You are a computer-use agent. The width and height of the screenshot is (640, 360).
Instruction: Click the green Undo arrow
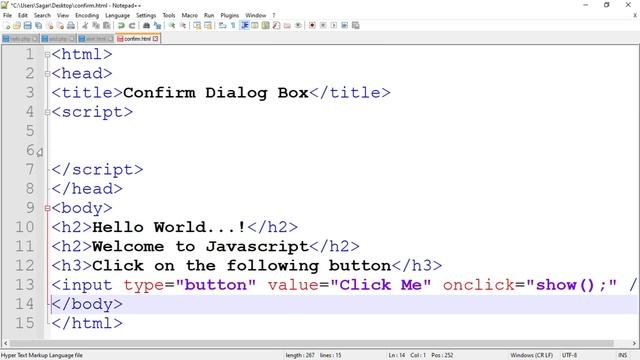coord(121,25)
